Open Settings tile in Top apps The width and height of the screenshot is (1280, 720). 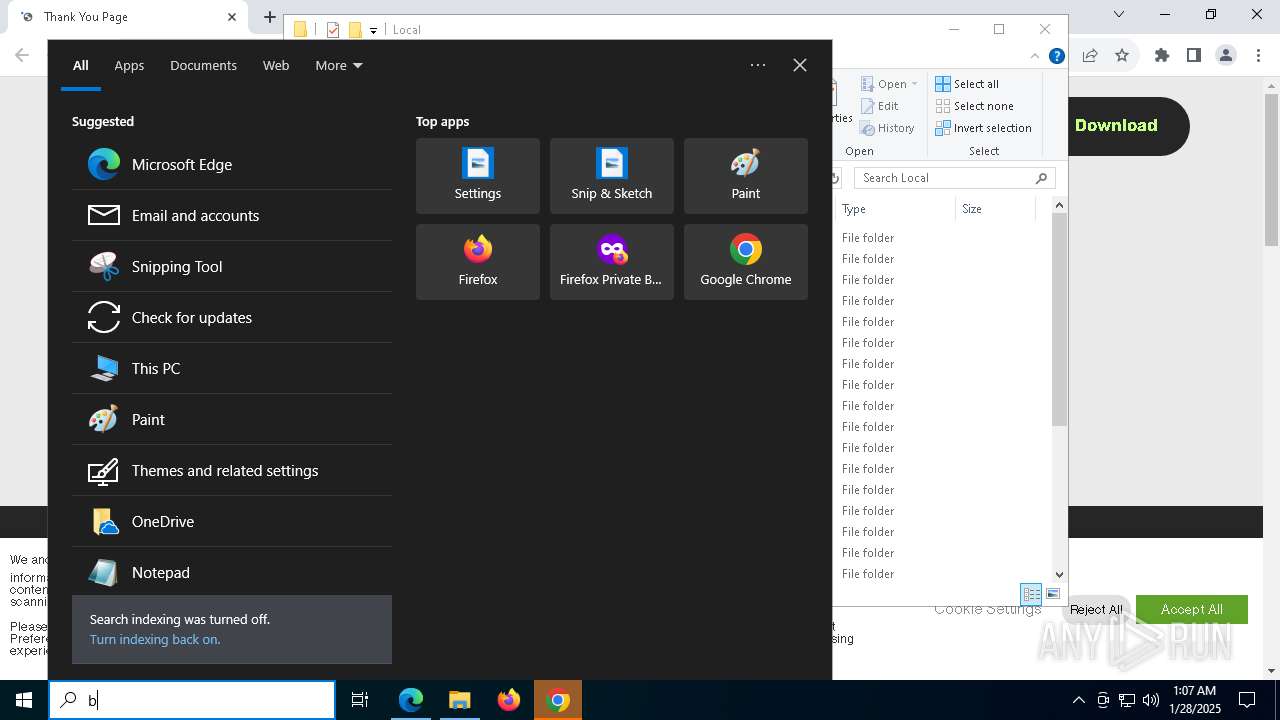click(478, 176)
